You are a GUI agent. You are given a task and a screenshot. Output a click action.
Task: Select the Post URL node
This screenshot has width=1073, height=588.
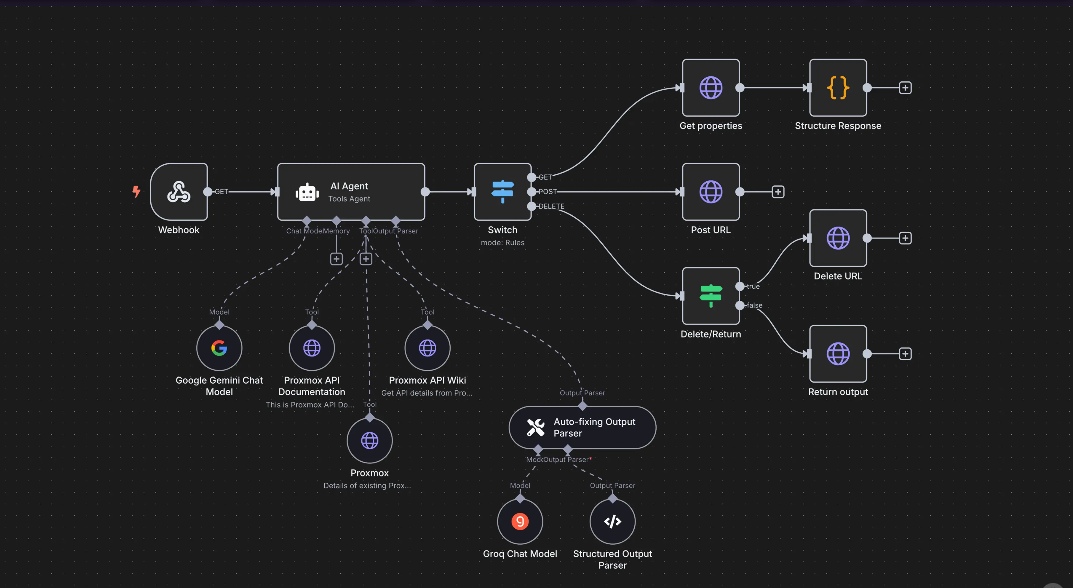(710, 192)
